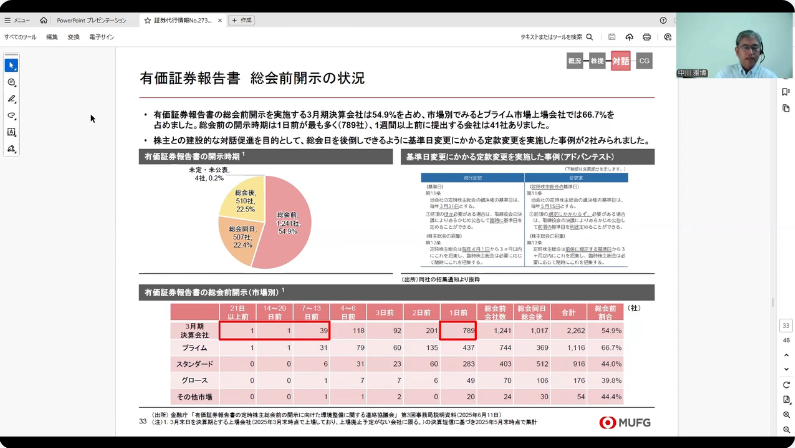Click the グロース row label

[x=195, y=380]
